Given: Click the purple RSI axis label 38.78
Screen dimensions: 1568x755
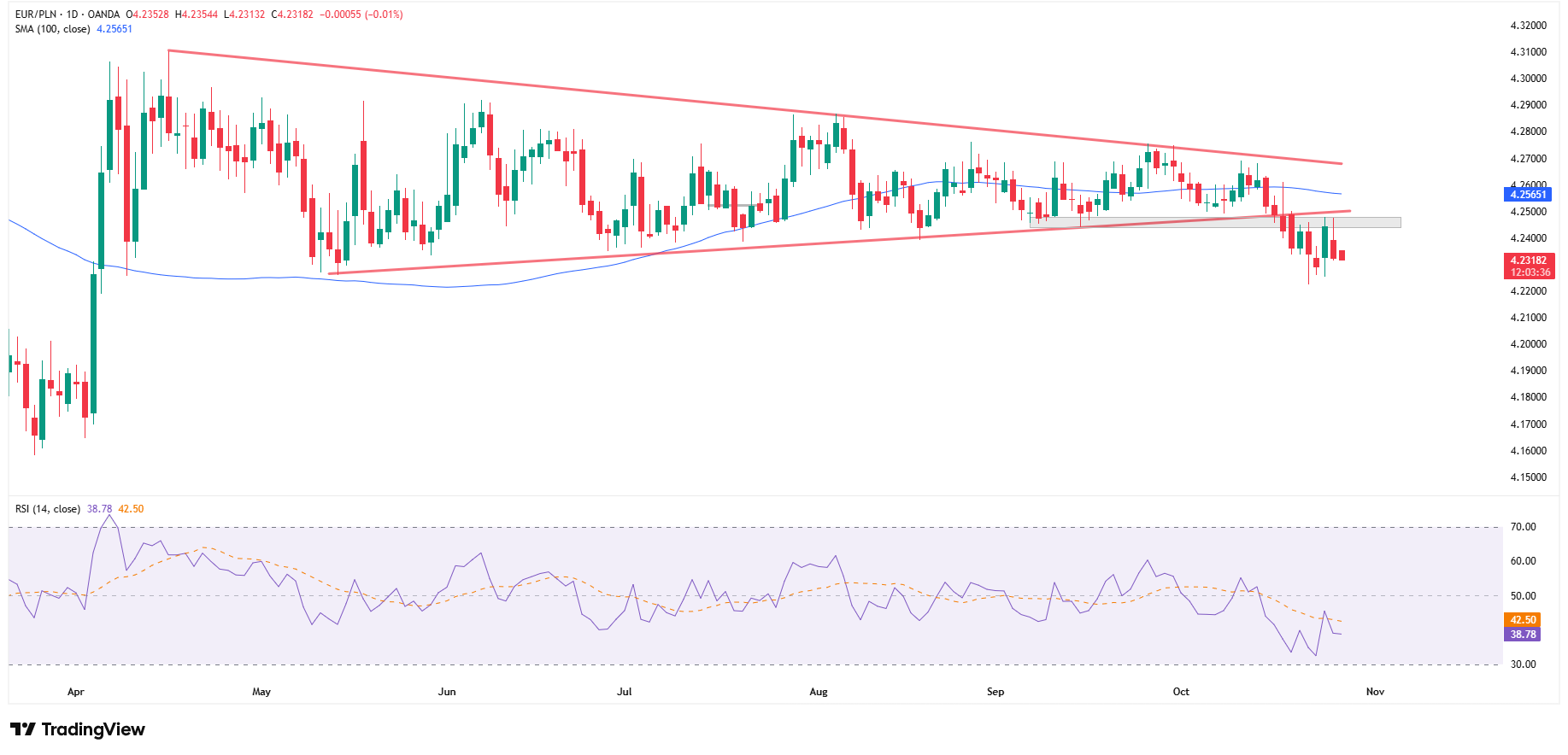Looking at the screenshot, I should click(x=1523, y=635).
